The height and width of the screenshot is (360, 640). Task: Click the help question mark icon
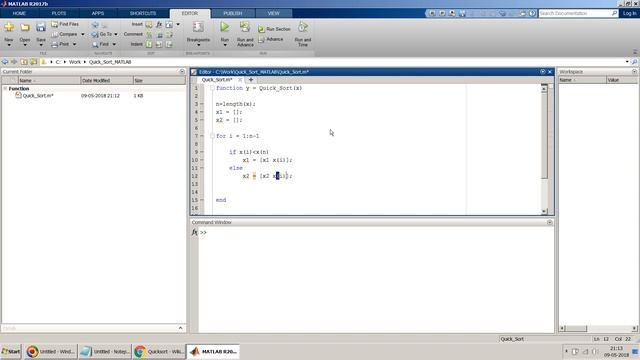point(532,13)
